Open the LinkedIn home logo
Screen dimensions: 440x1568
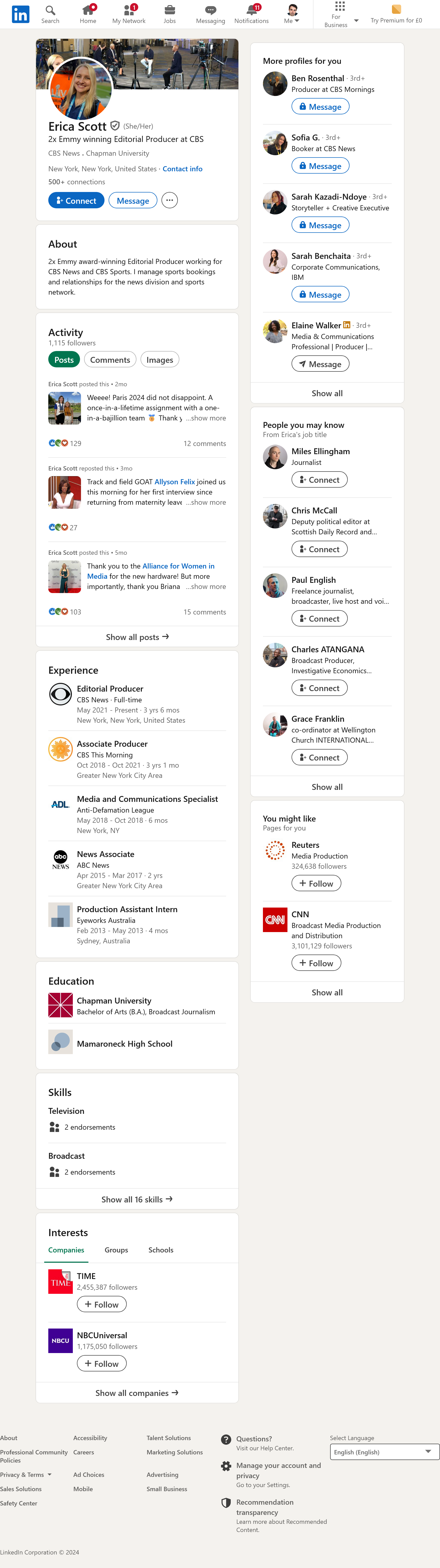pyautogui.click(x=20, y=14)
